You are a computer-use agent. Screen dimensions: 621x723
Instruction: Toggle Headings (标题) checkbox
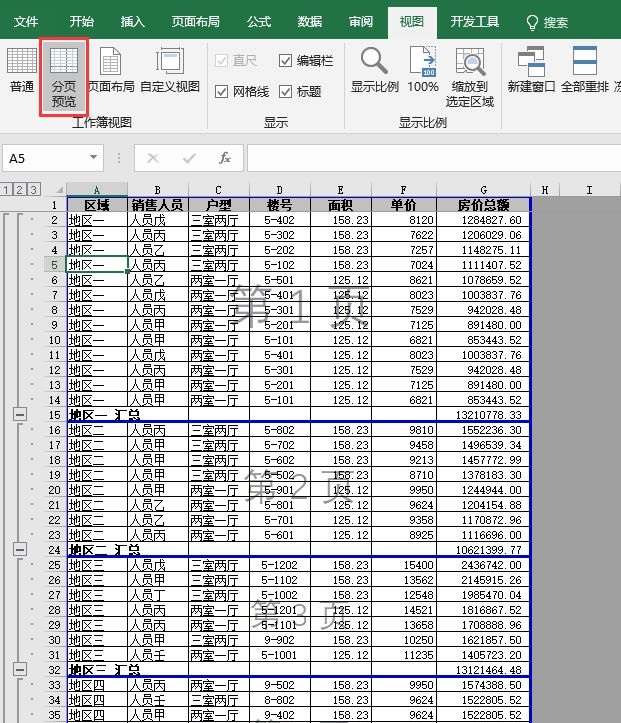click(x=285, y=91)
